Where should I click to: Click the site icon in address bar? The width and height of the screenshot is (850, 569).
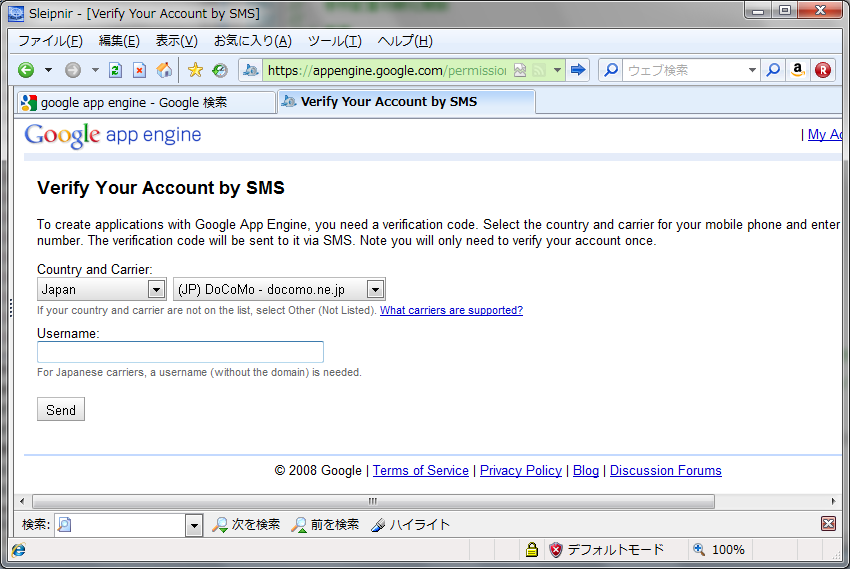(250, 70)
